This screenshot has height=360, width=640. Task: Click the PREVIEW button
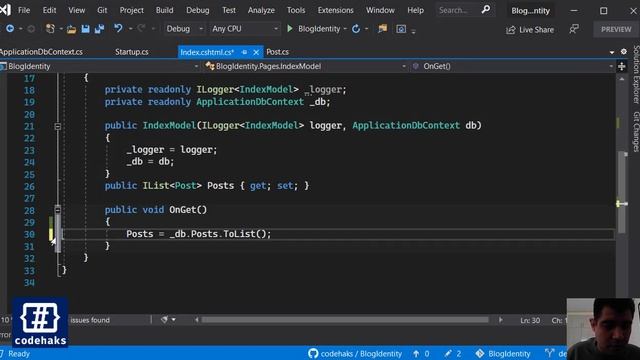pyautogui.click(x=616, y=29)
